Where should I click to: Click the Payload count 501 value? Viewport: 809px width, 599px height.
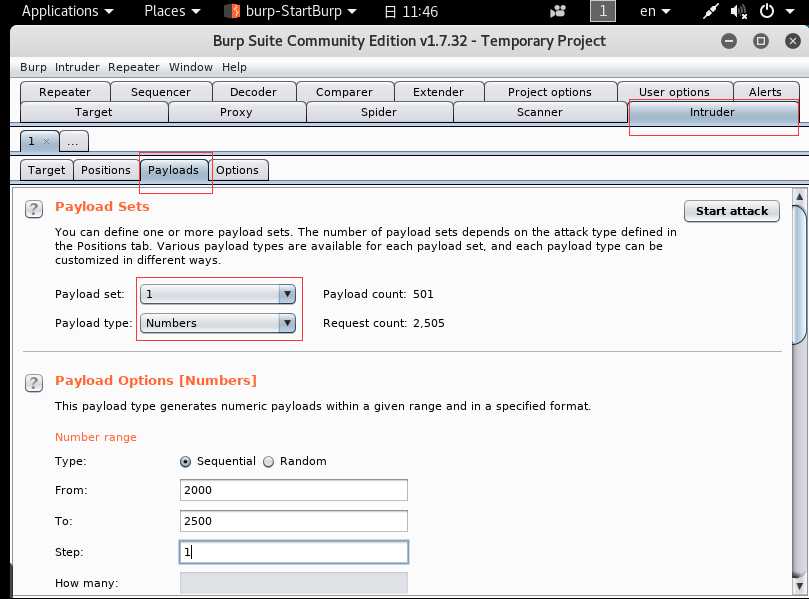tap(423, 294)
